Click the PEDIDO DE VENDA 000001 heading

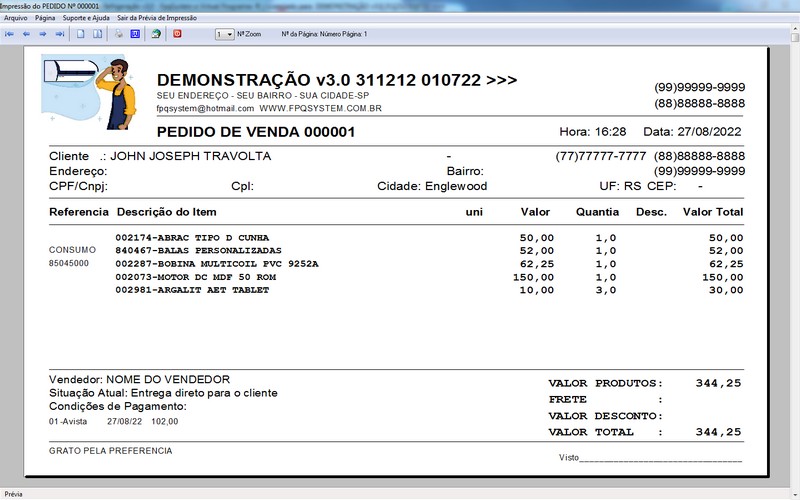point(256,132)
